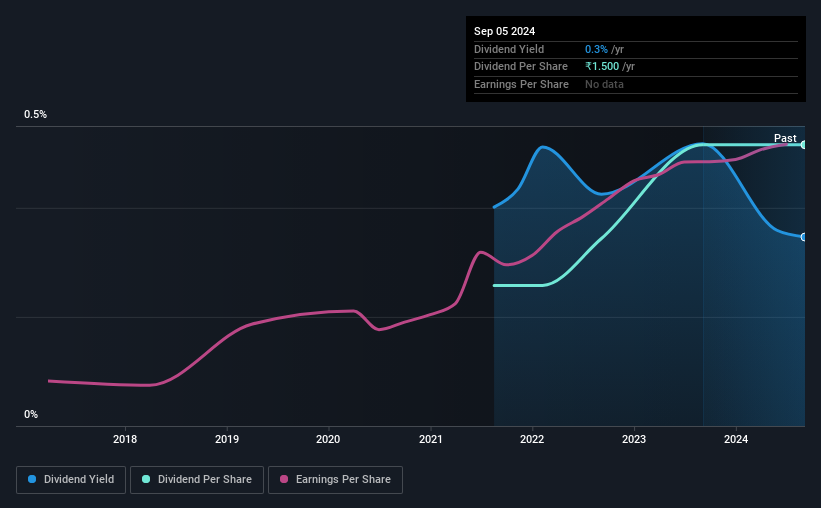
Task: Click the 2020 x-axis year label
Action: coord(328,439)
